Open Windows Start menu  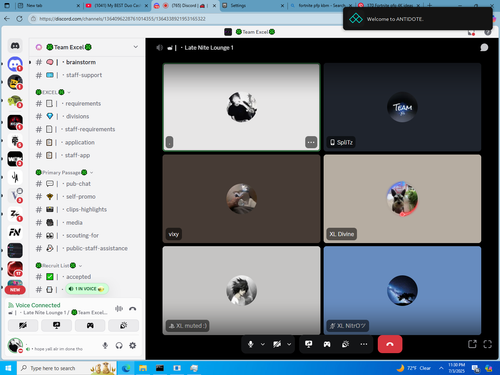pyautogui.click(x=8, y=368)
